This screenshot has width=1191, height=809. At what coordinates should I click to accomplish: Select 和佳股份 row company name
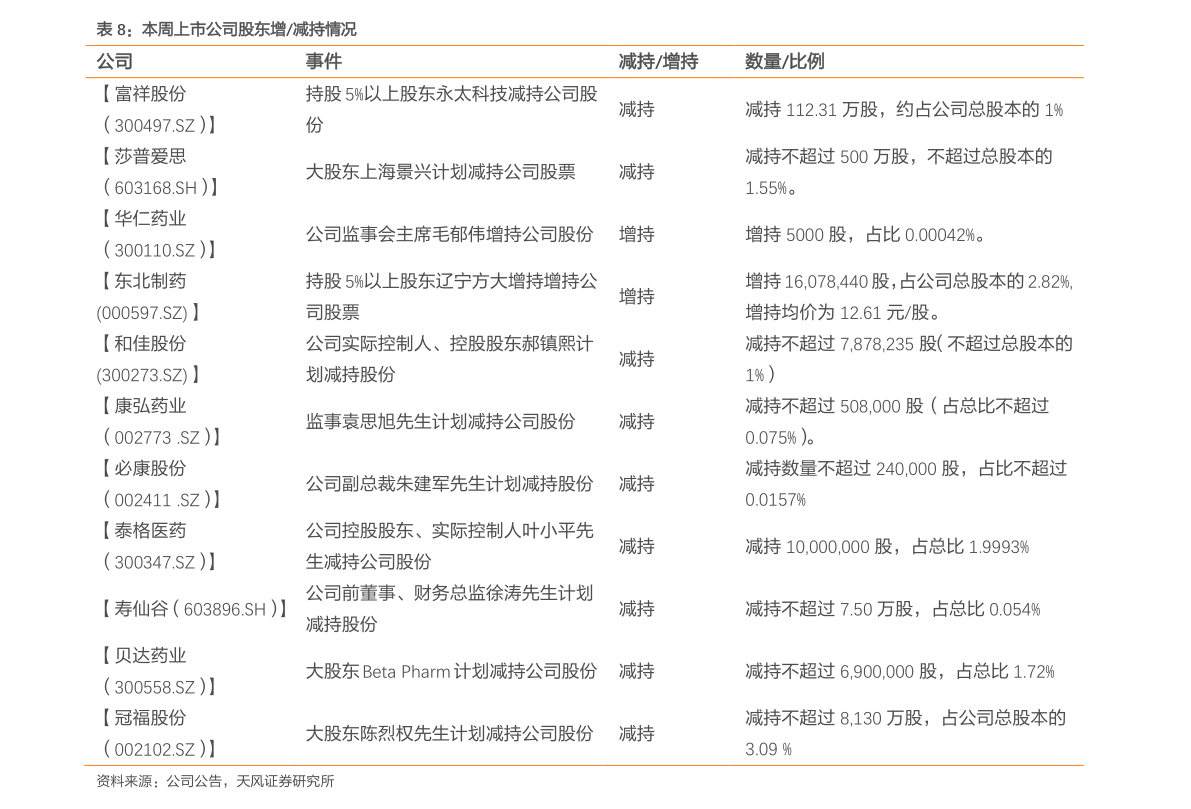point(150,343)
